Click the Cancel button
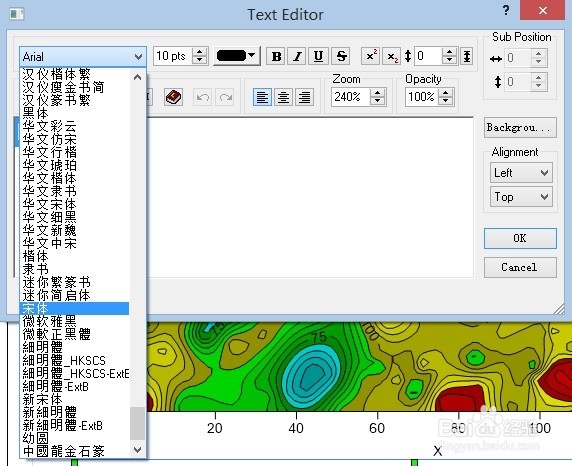The width and height of the screenshot is (572, 466). [520, 267]
